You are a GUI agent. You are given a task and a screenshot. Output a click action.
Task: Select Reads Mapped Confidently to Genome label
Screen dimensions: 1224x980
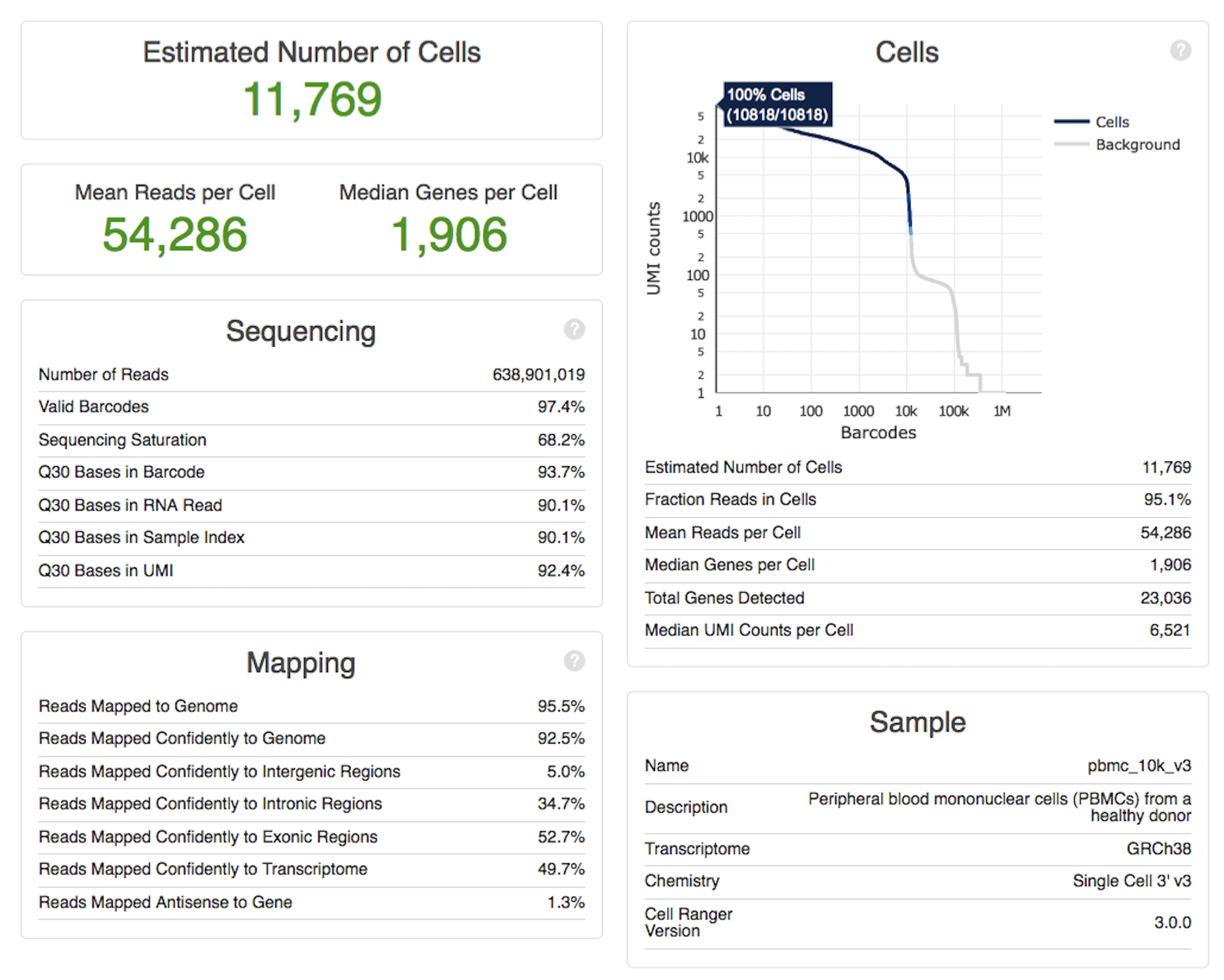point(182,739)
